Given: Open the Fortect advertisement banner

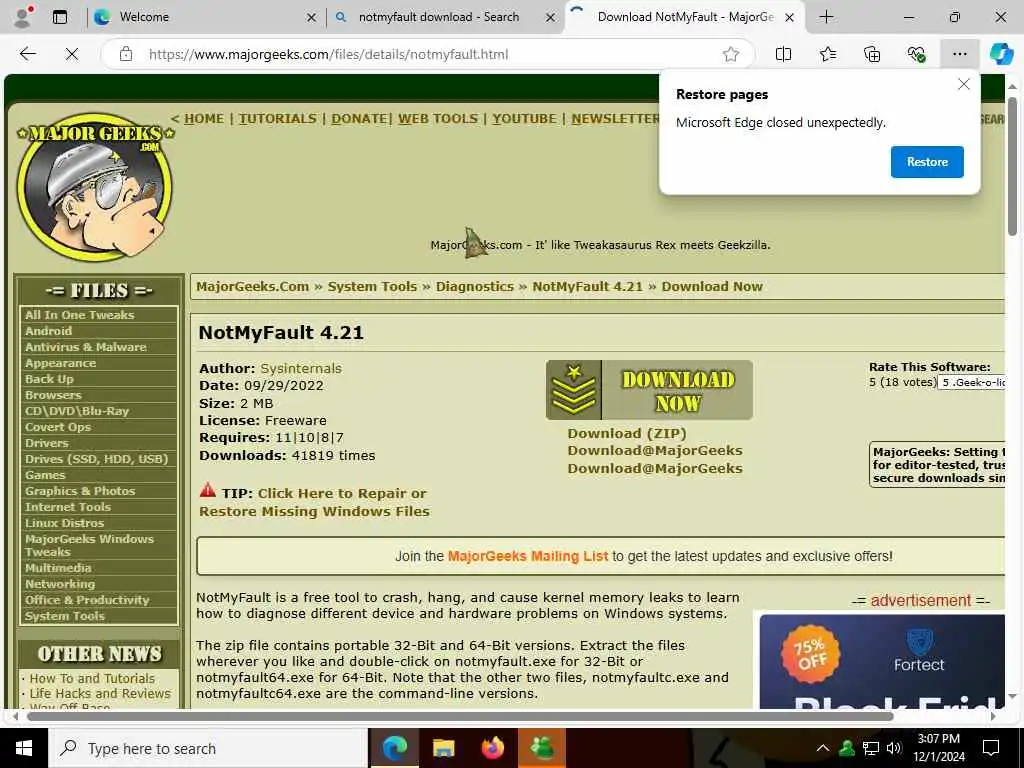Looking at the screenshot, I should point(882,661).
